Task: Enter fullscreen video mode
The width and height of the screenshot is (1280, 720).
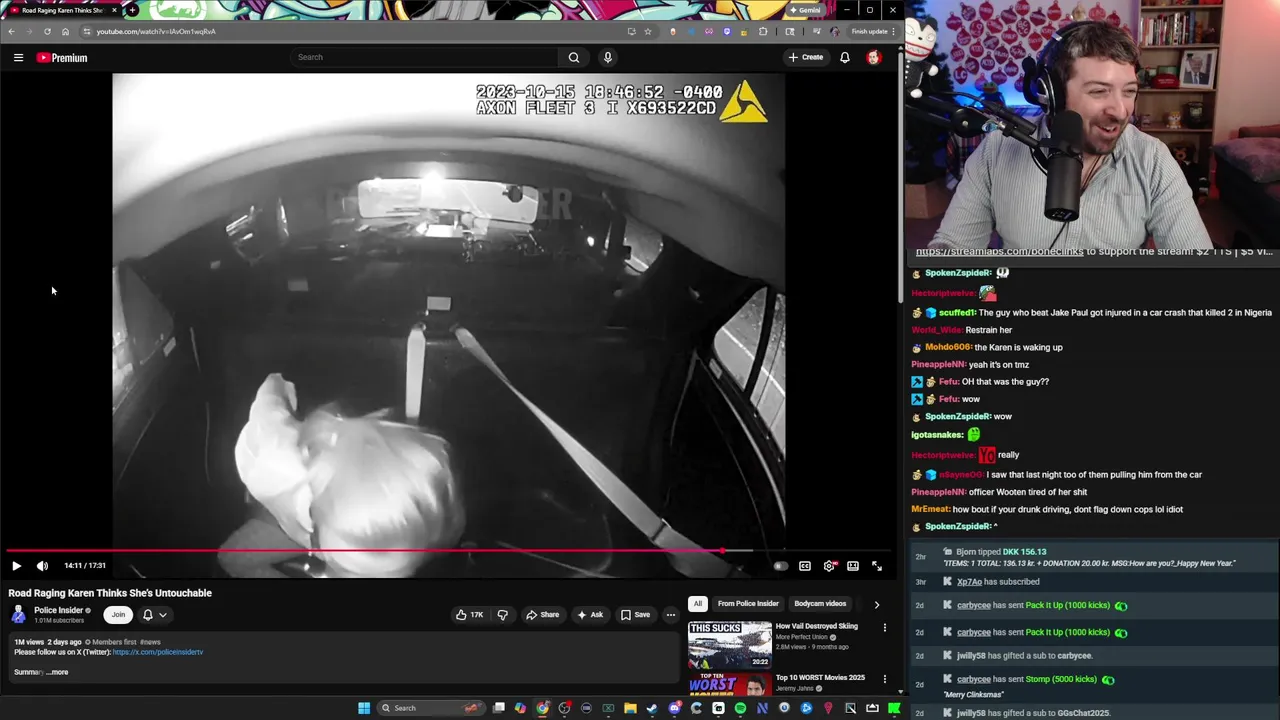Action: pos(877,566)
